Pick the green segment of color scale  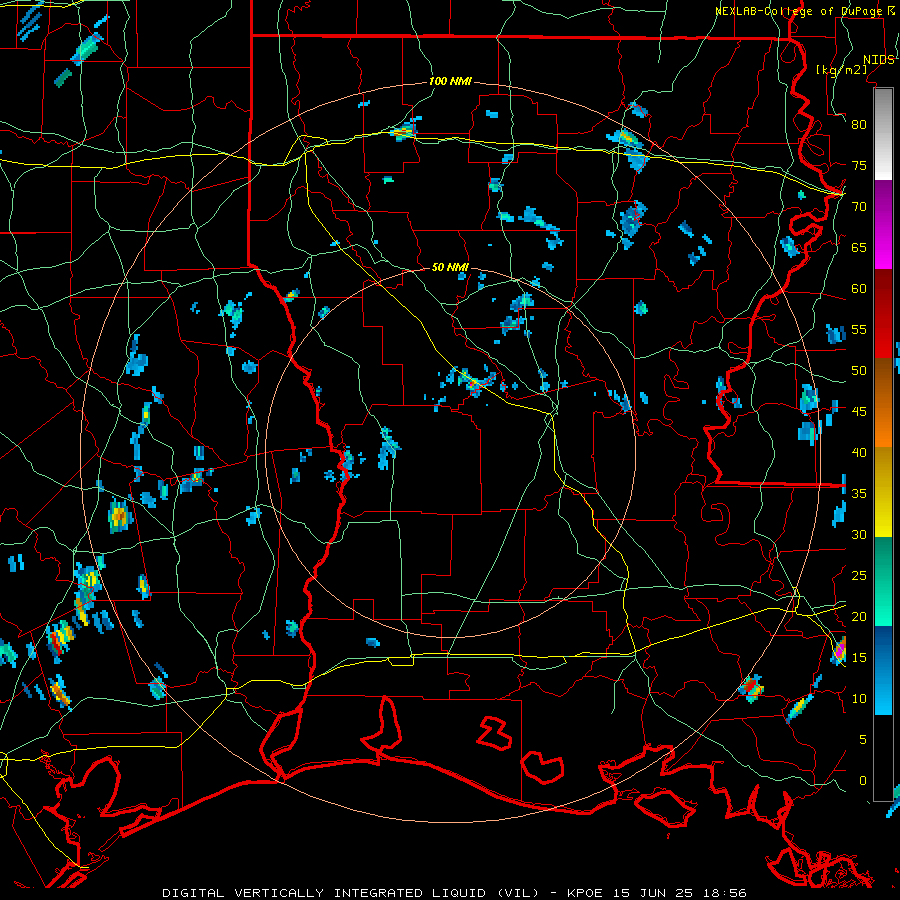tap(883, 581)
